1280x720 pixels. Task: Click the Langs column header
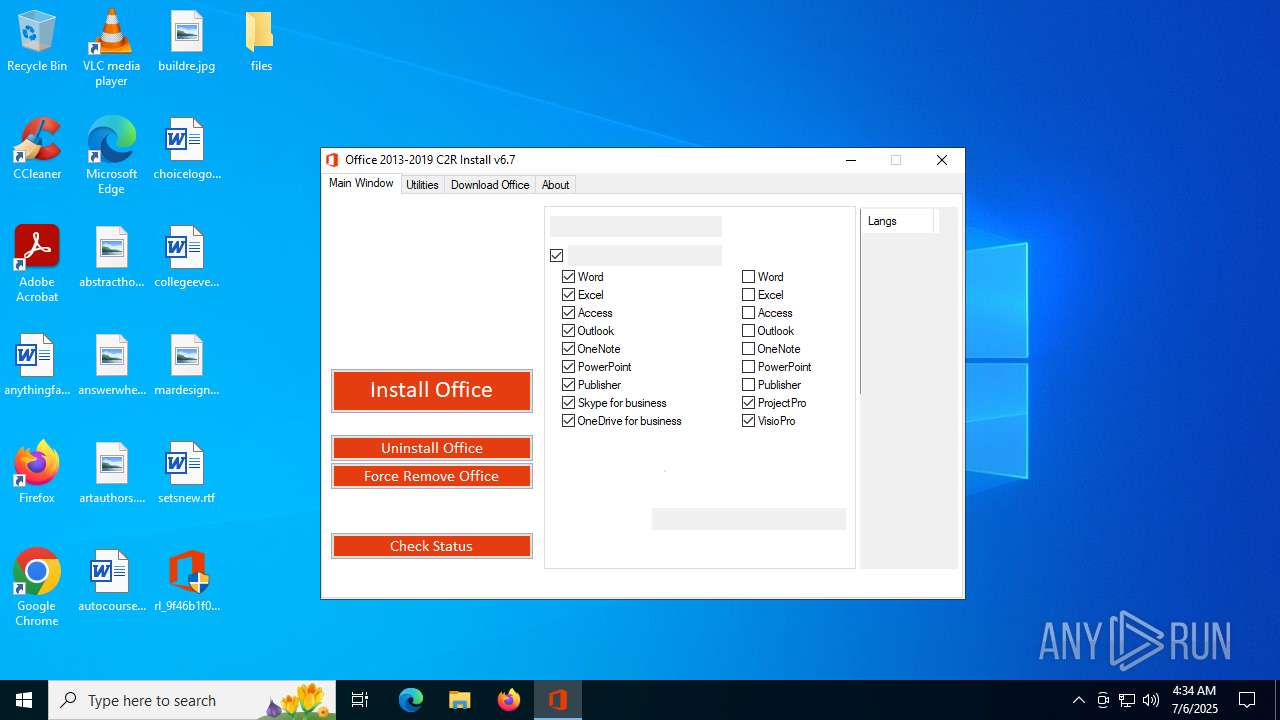(x=897, y=221)
